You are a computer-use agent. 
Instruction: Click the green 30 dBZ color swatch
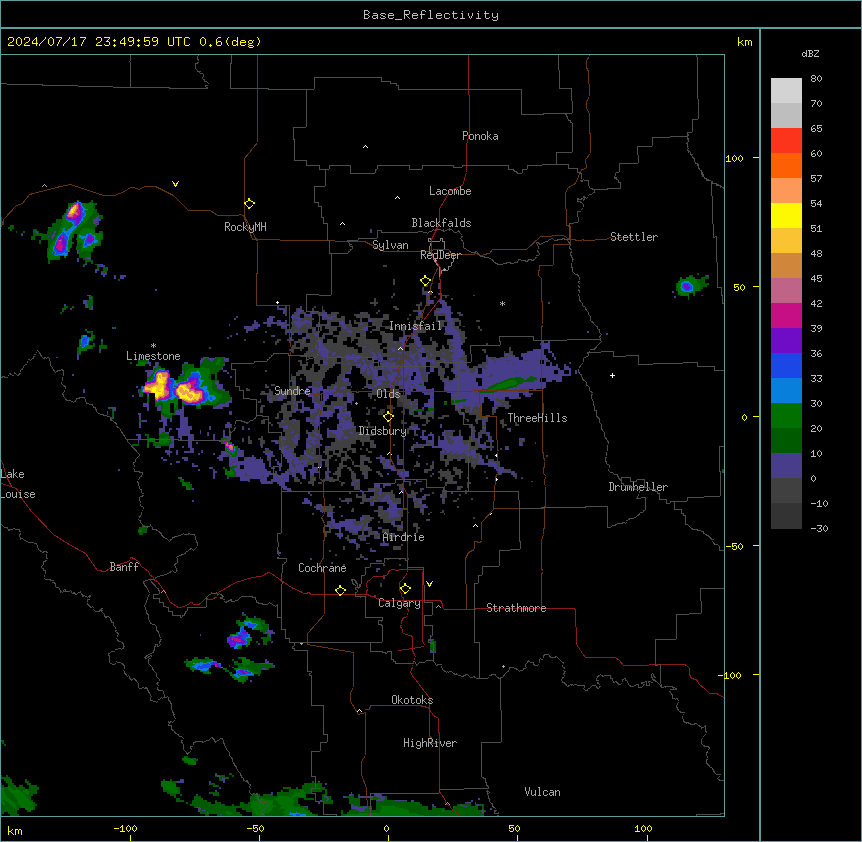click(786, 416)
